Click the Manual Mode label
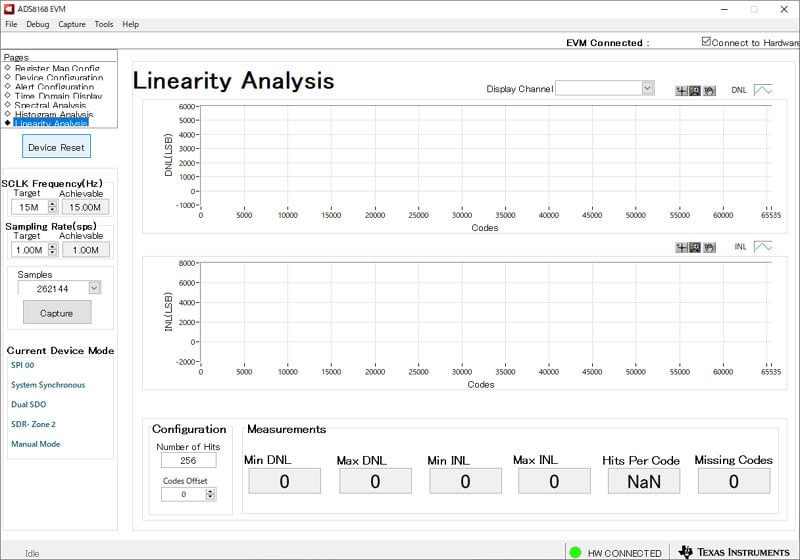 point(35,444)
